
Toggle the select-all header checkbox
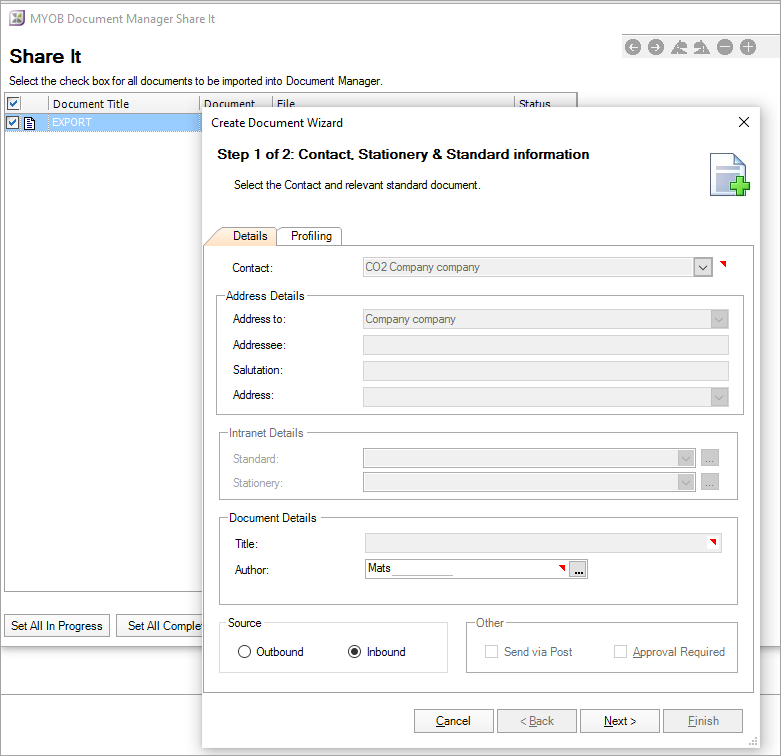coord(13,103)
